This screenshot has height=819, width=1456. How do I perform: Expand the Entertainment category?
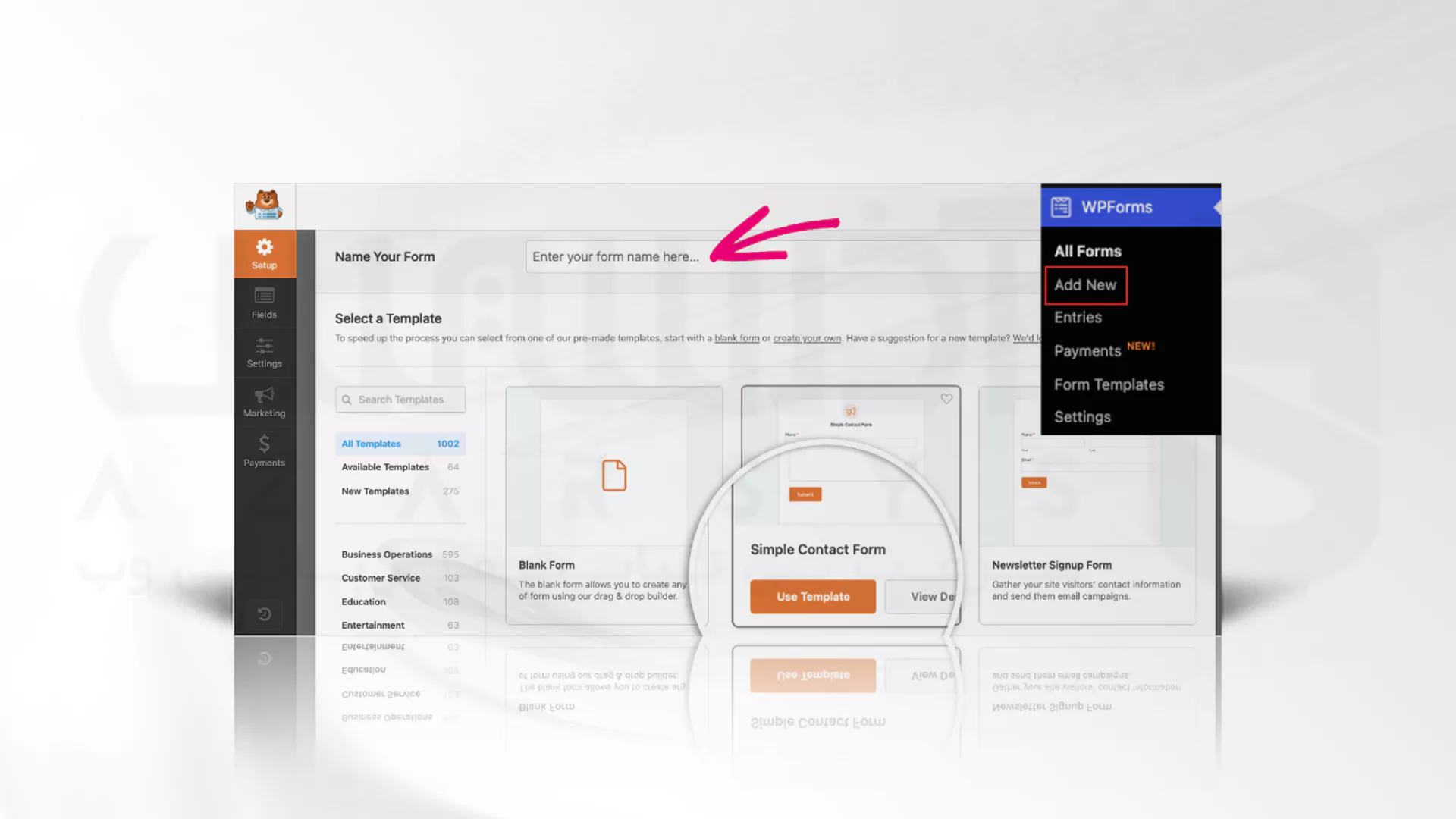pos(373,624)
